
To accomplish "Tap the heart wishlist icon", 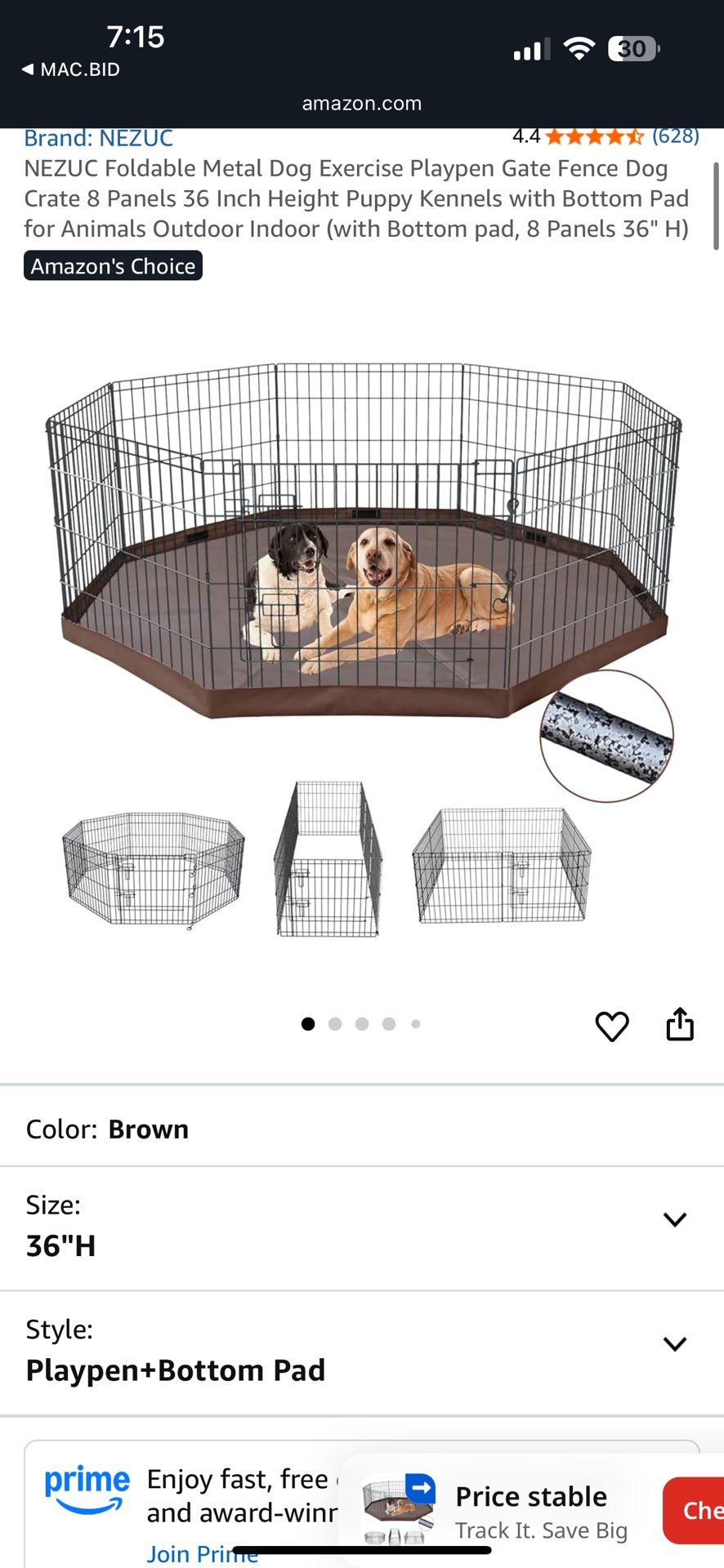I will [612, 1026].
